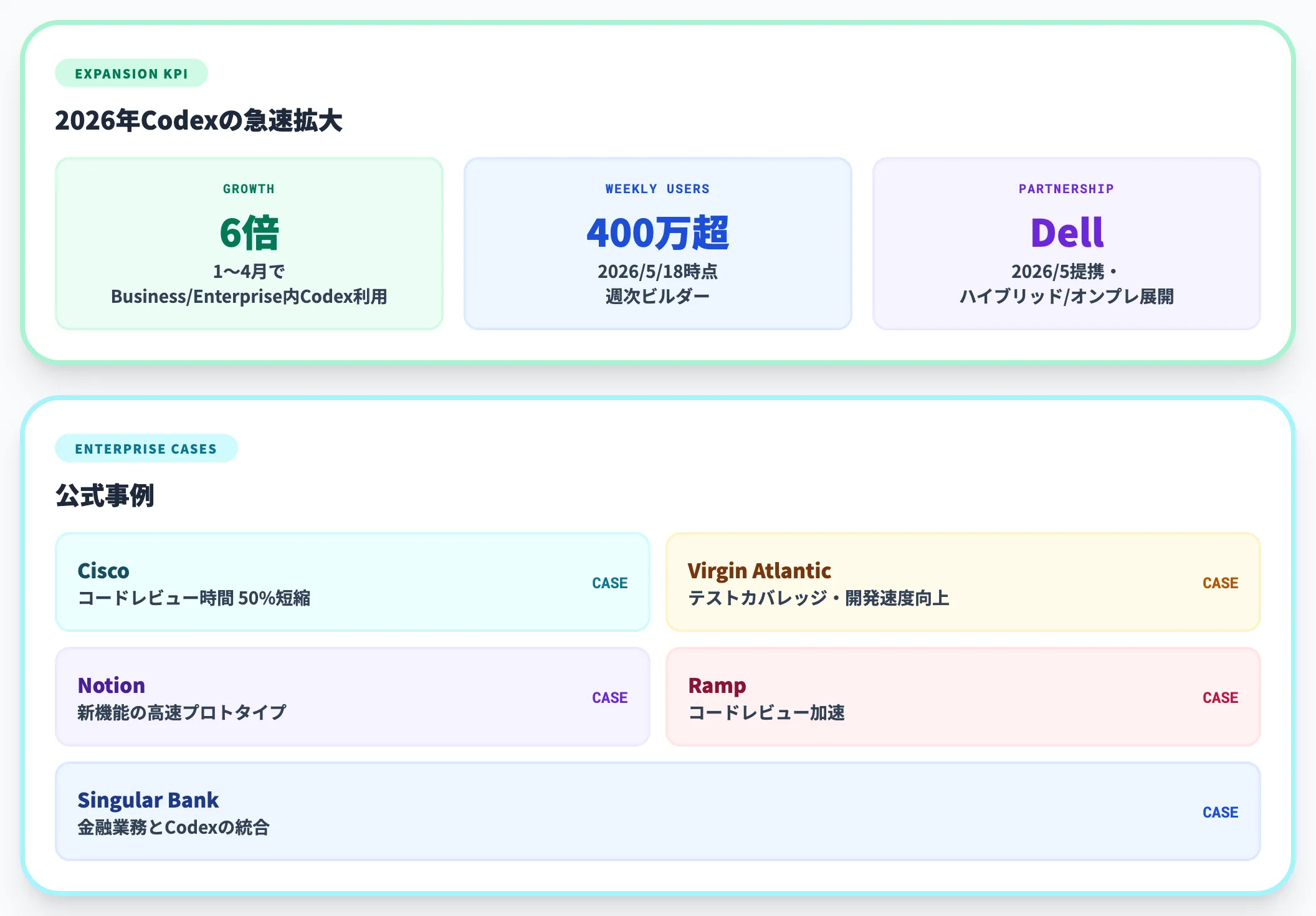Click the CASE label in Cisco row

point(610,583)
